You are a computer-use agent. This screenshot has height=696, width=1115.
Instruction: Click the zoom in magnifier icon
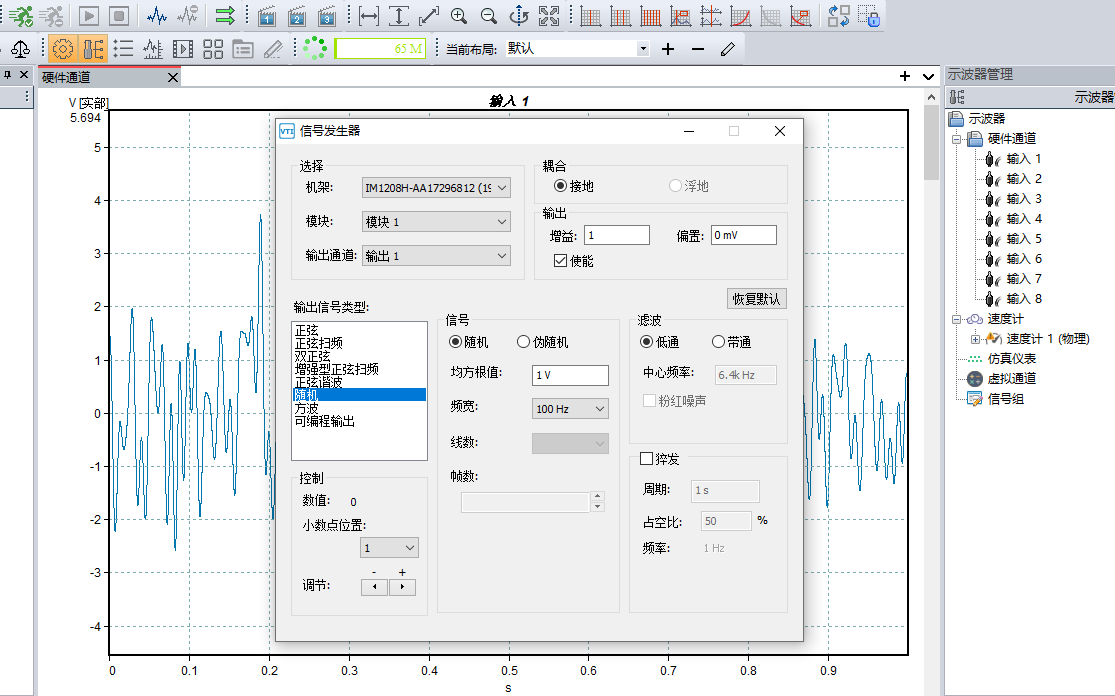(459, 16)
